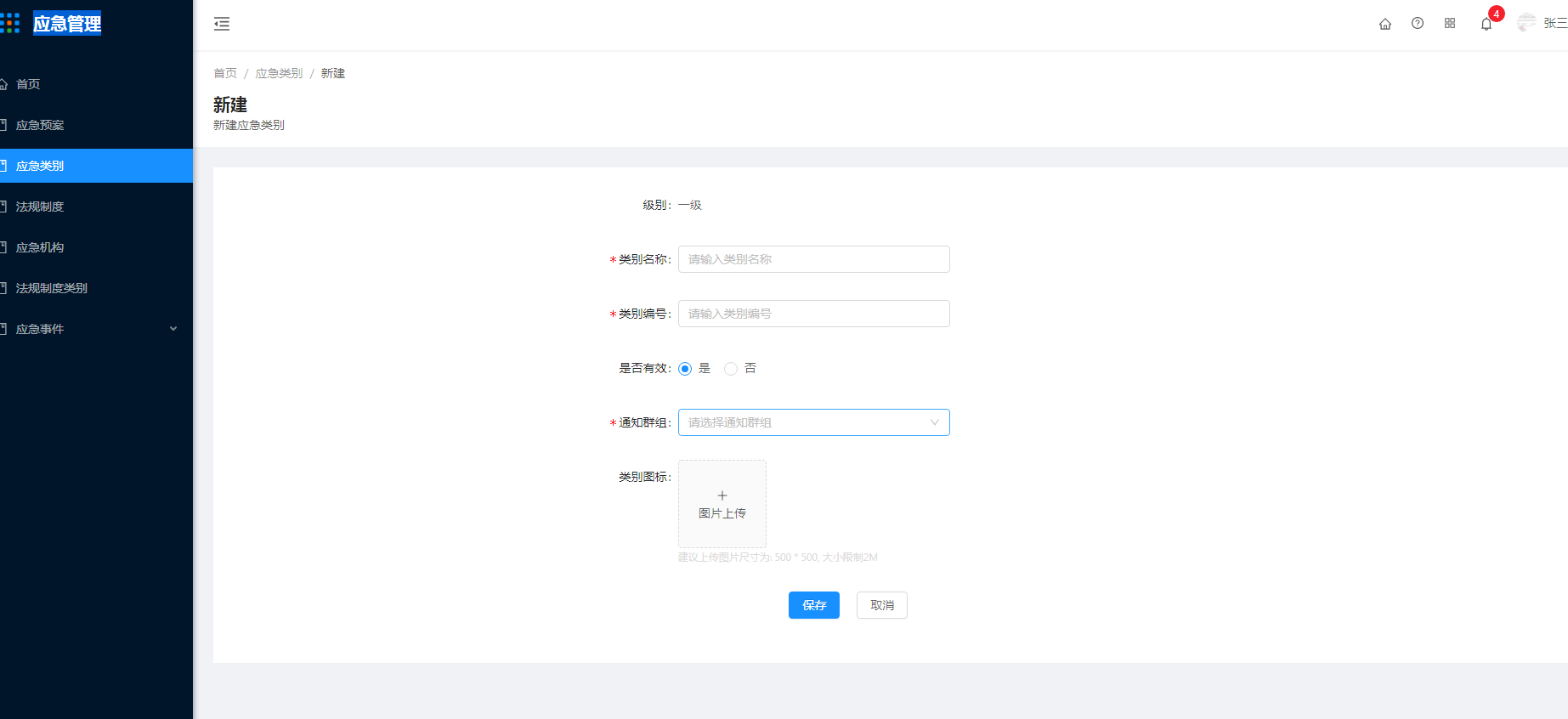Open user avatar for 张三
The image size is (1568, 719).
click(x=1526, y=23)
